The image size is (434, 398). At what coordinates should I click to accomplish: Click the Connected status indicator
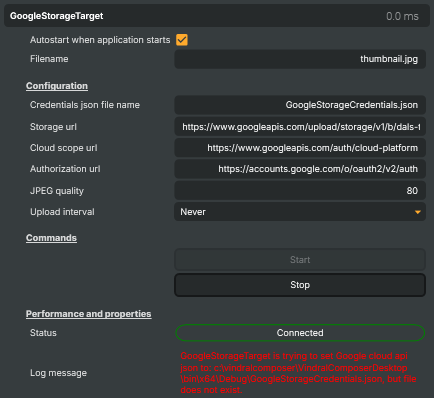click(x=300, y=333)
